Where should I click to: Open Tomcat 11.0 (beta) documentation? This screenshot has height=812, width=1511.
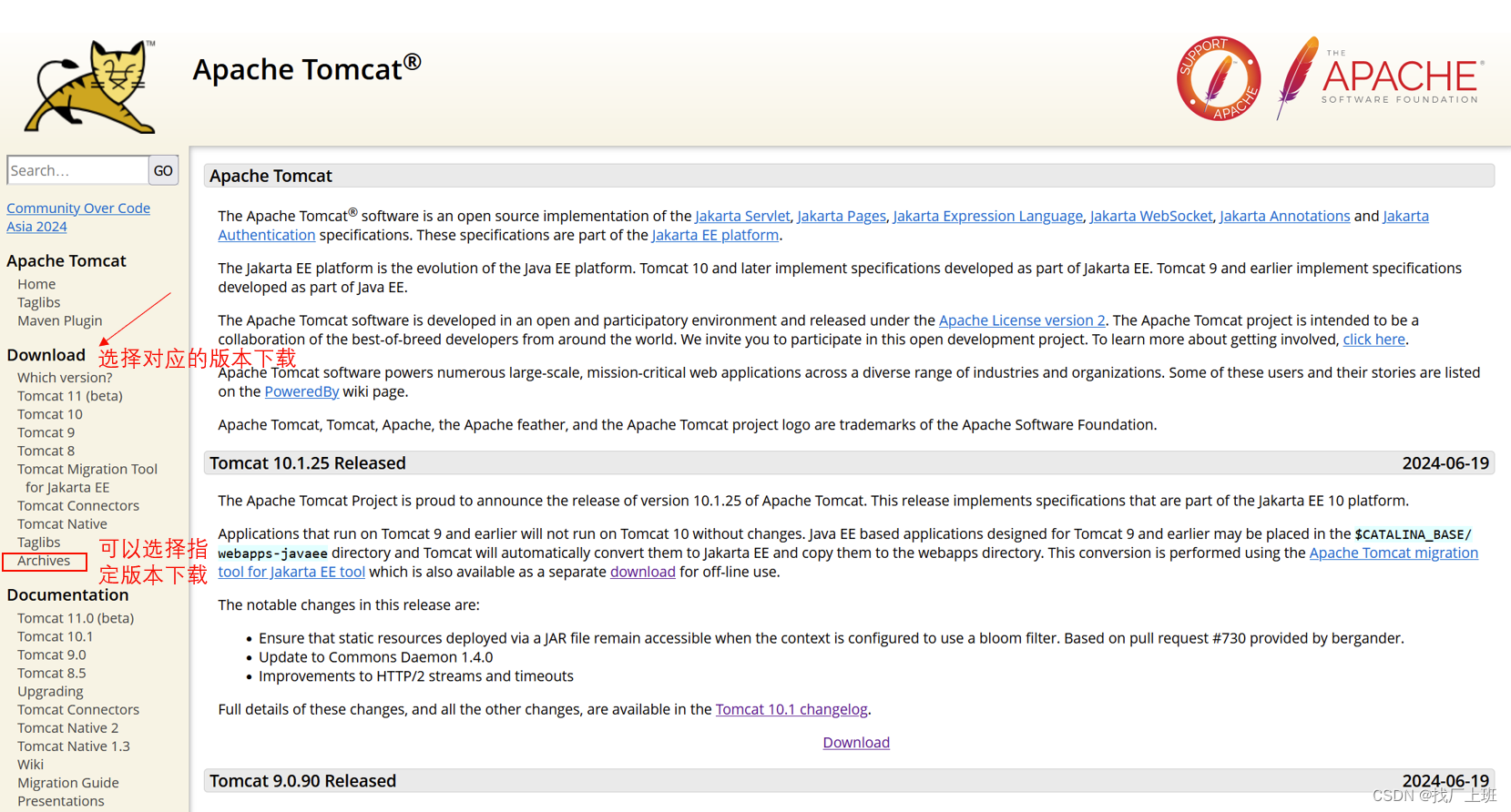point(76,618)
